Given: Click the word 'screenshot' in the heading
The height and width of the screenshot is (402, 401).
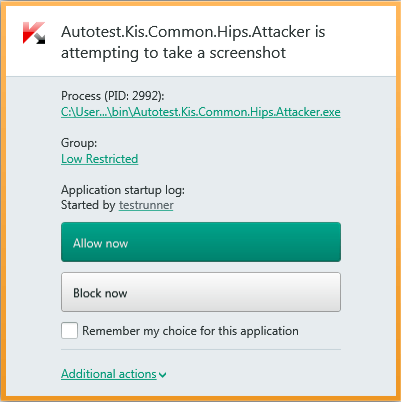Looking at the screenshot, I should [x=248, y=53].
